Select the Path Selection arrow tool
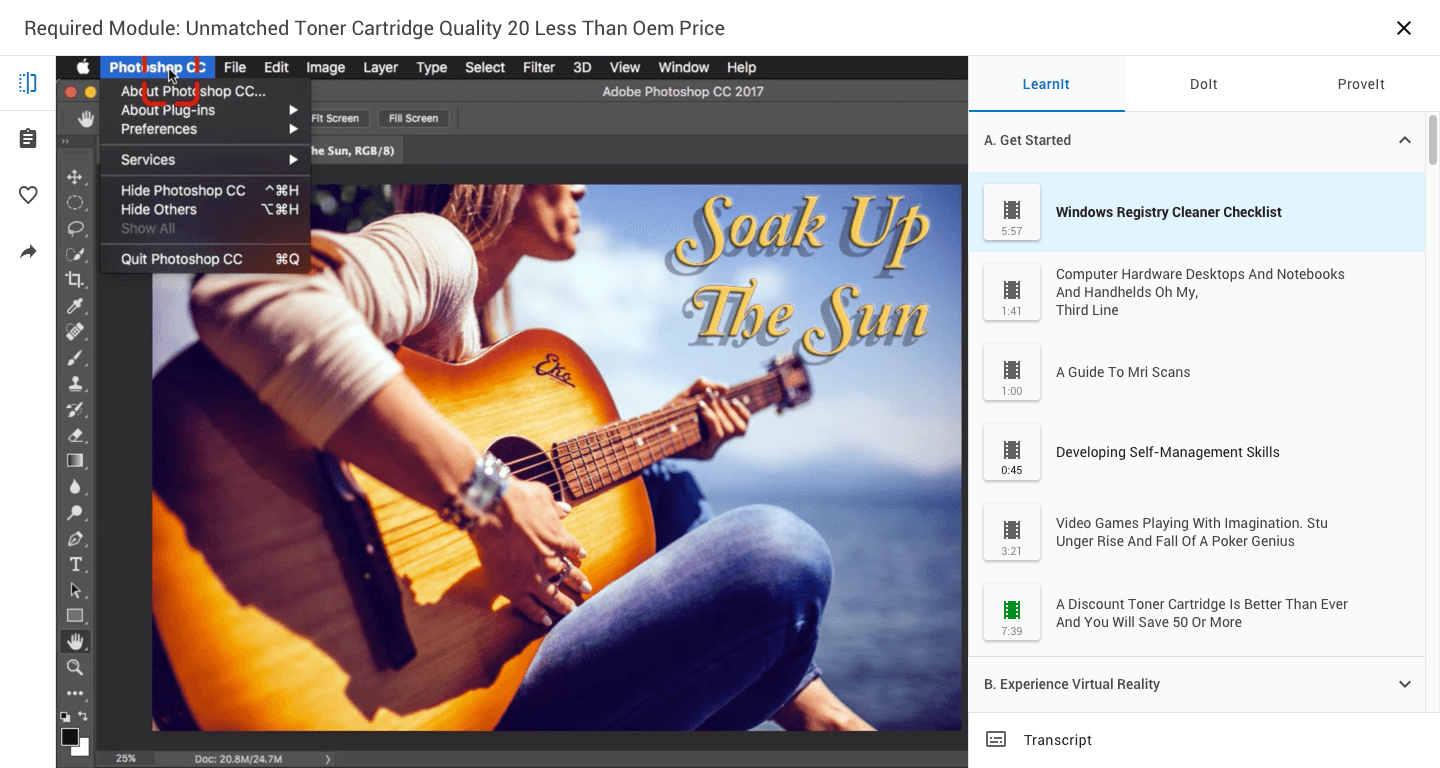The image size is (1440, 768). [75, 590]
